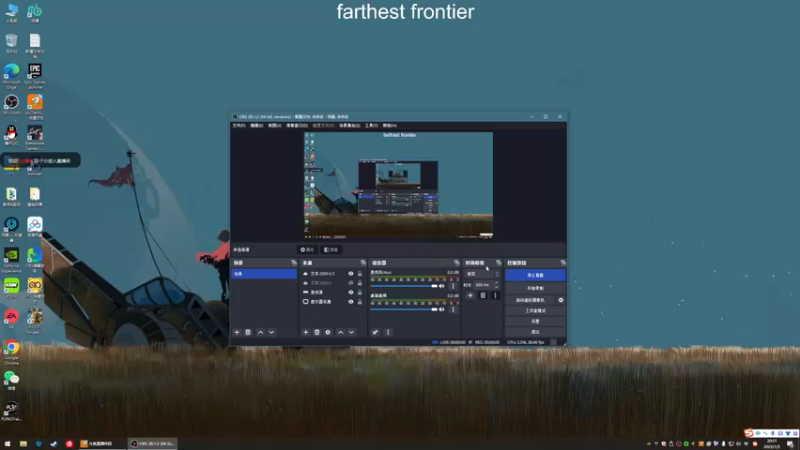
Task: Click the transition duration 300 ms stepper arrows
Action: tap(496, 285)
